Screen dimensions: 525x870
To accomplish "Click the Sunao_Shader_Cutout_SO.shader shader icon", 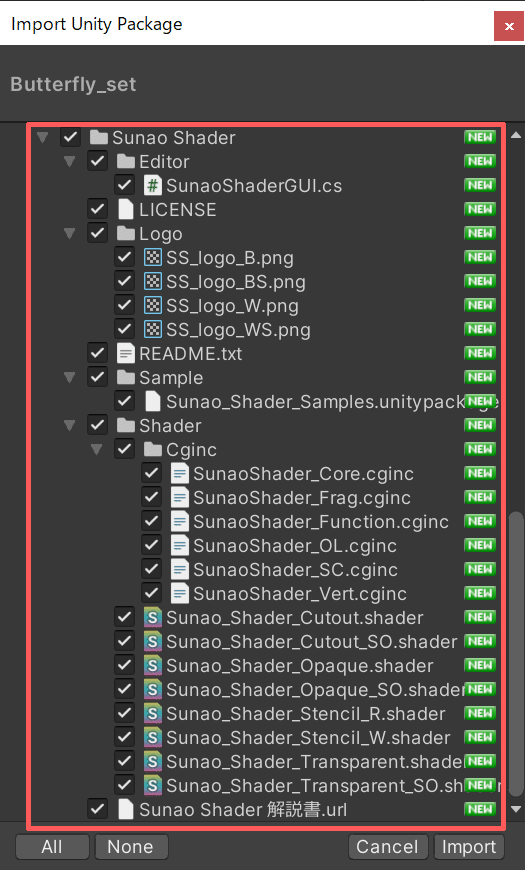I will (x=153, y=641).
